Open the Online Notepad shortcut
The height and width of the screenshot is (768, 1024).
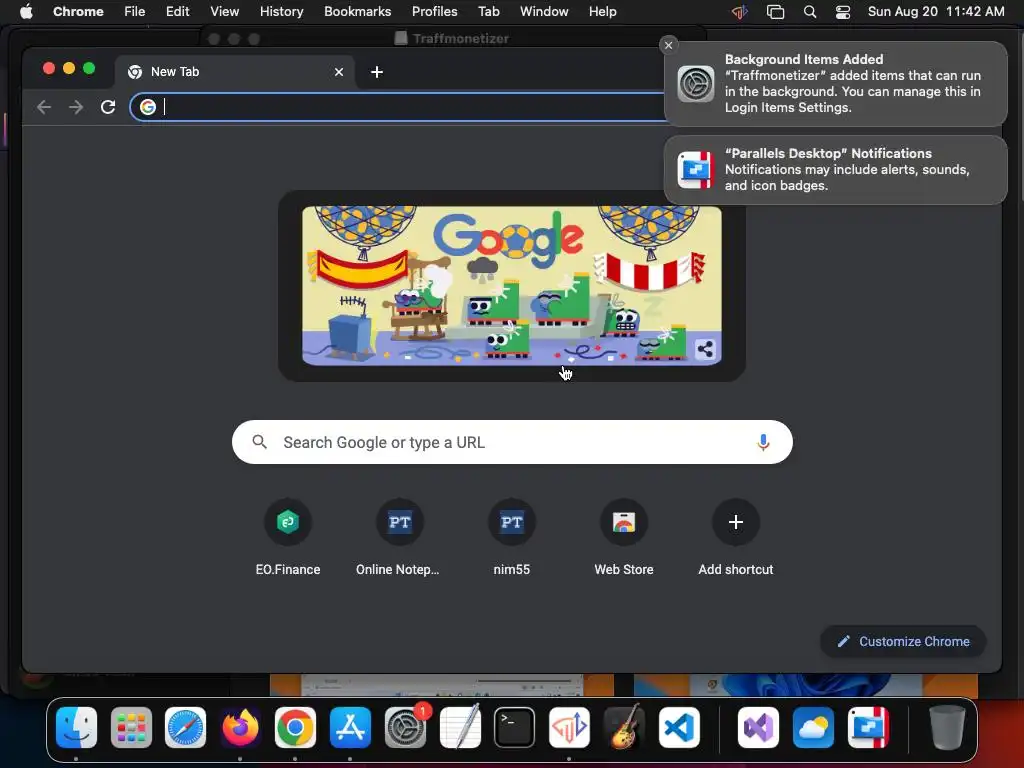(398, 538)
